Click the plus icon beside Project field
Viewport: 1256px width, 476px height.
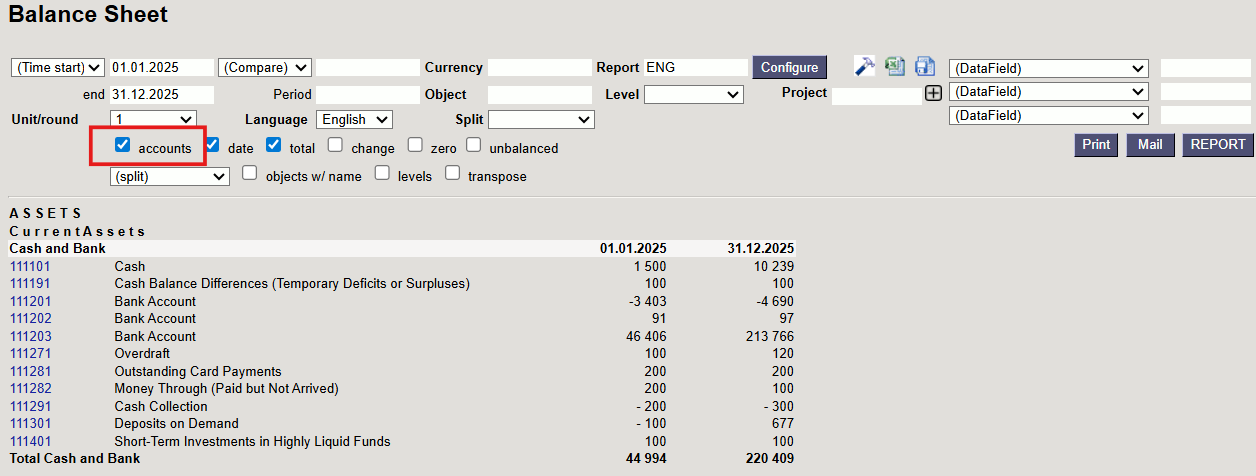[933, 93]
